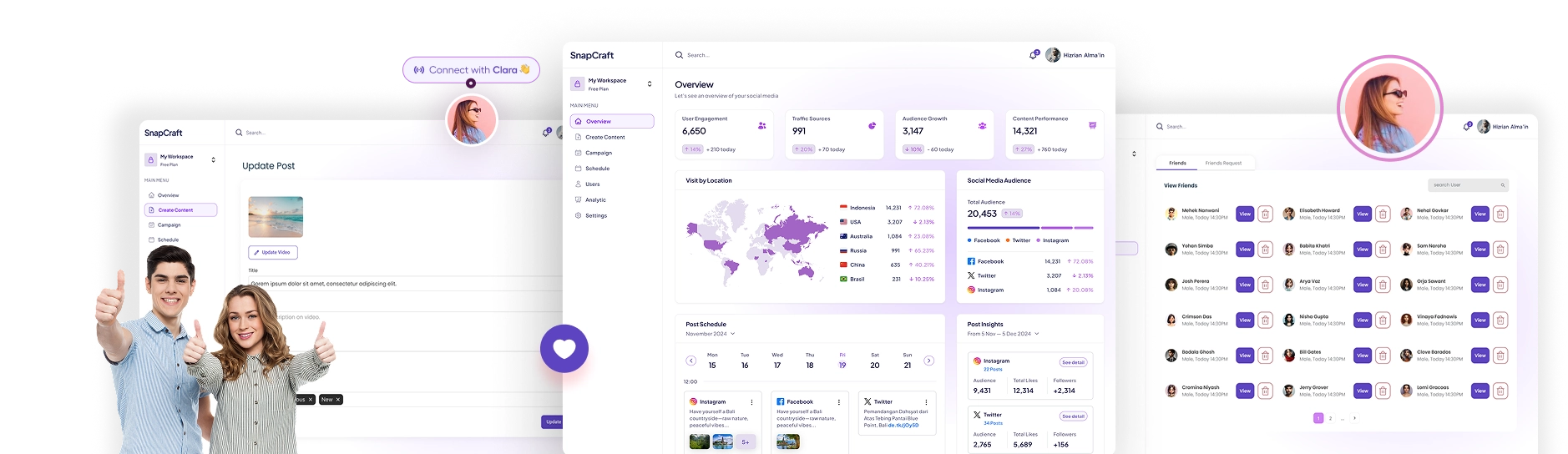The image size is (1568, 454).
Task: Click Connect with Clara button
Action: point(471,70)
